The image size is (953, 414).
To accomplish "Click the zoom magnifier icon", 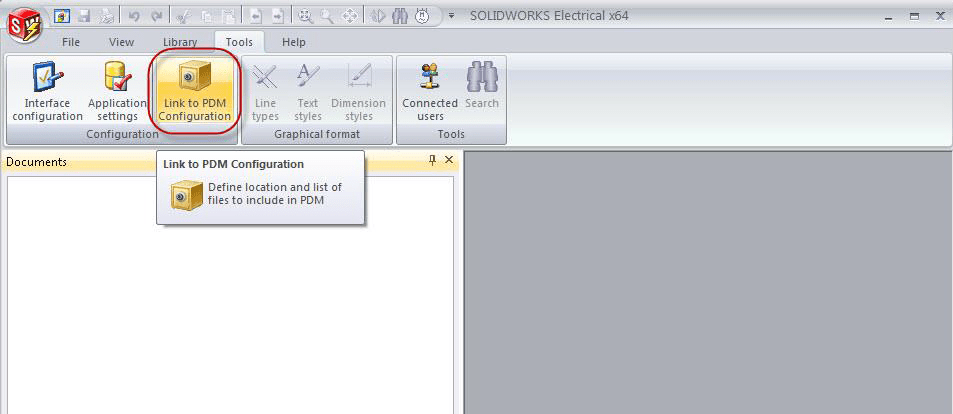I will pyautogui.click(x=327, y=16).
